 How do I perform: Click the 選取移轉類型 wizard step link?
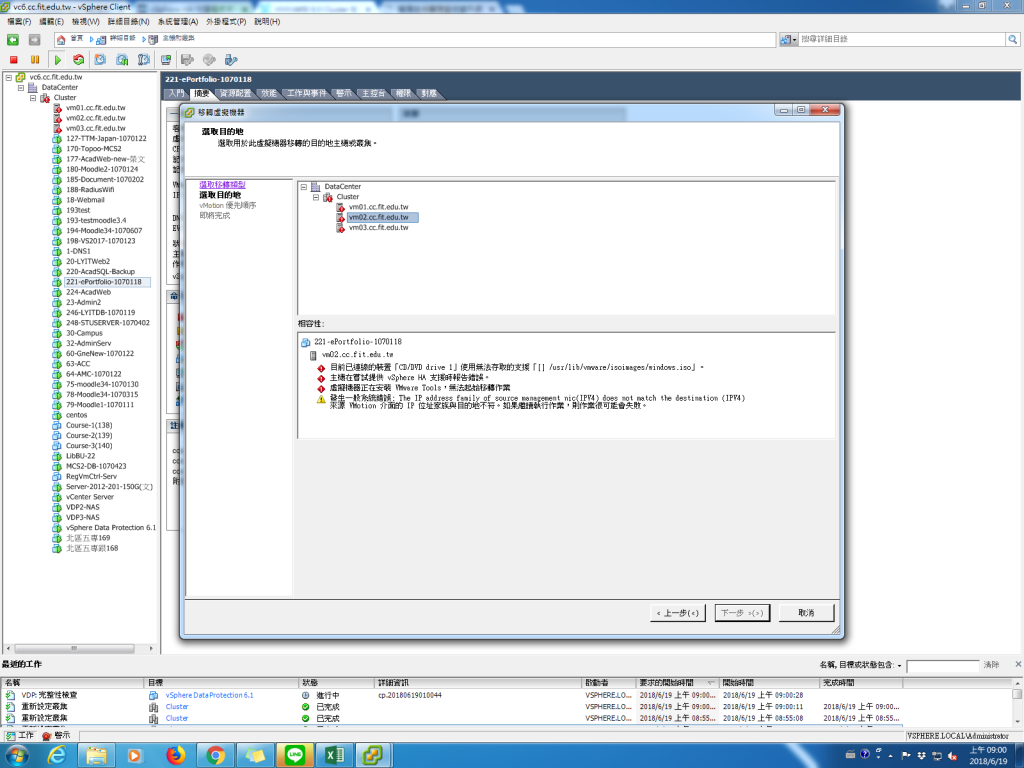point(222,185)
